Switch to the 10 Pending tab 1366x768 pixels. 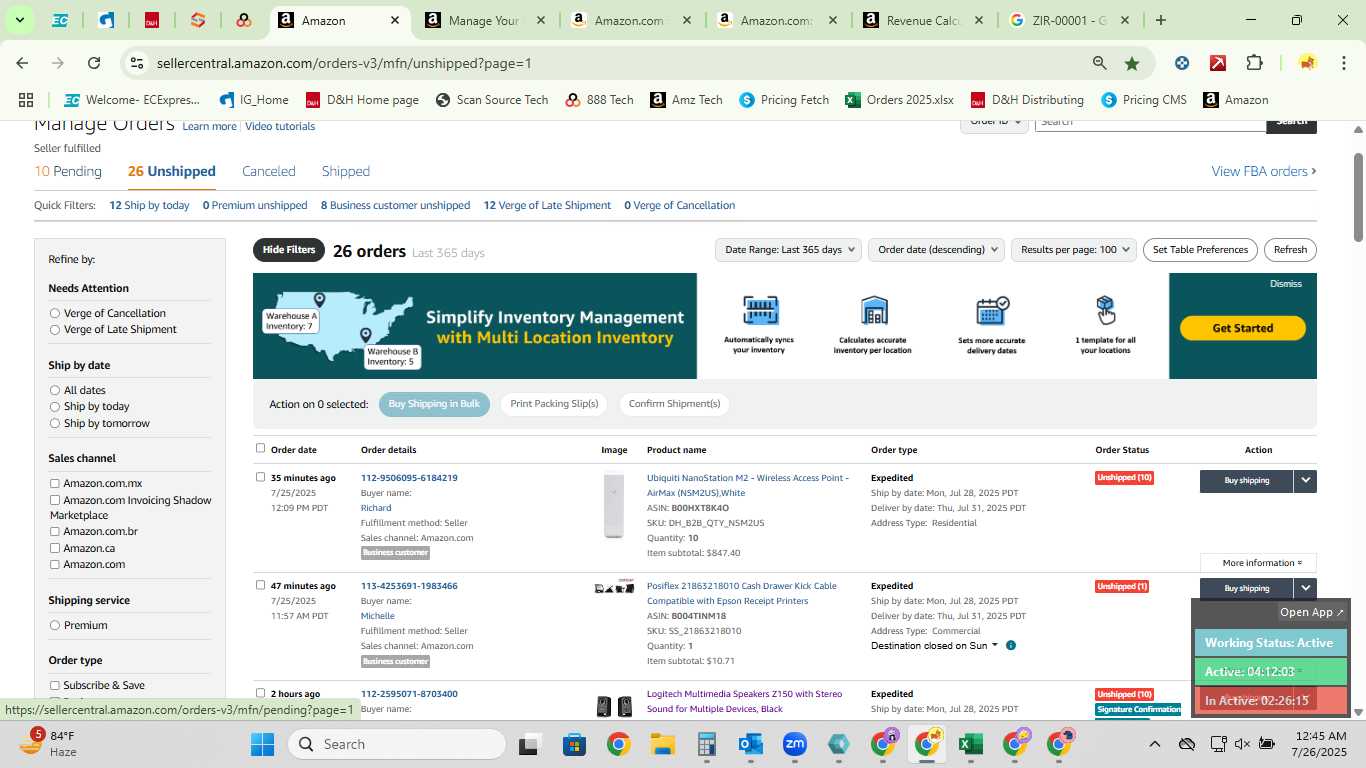pyautogui.click(x=68, y=171)
